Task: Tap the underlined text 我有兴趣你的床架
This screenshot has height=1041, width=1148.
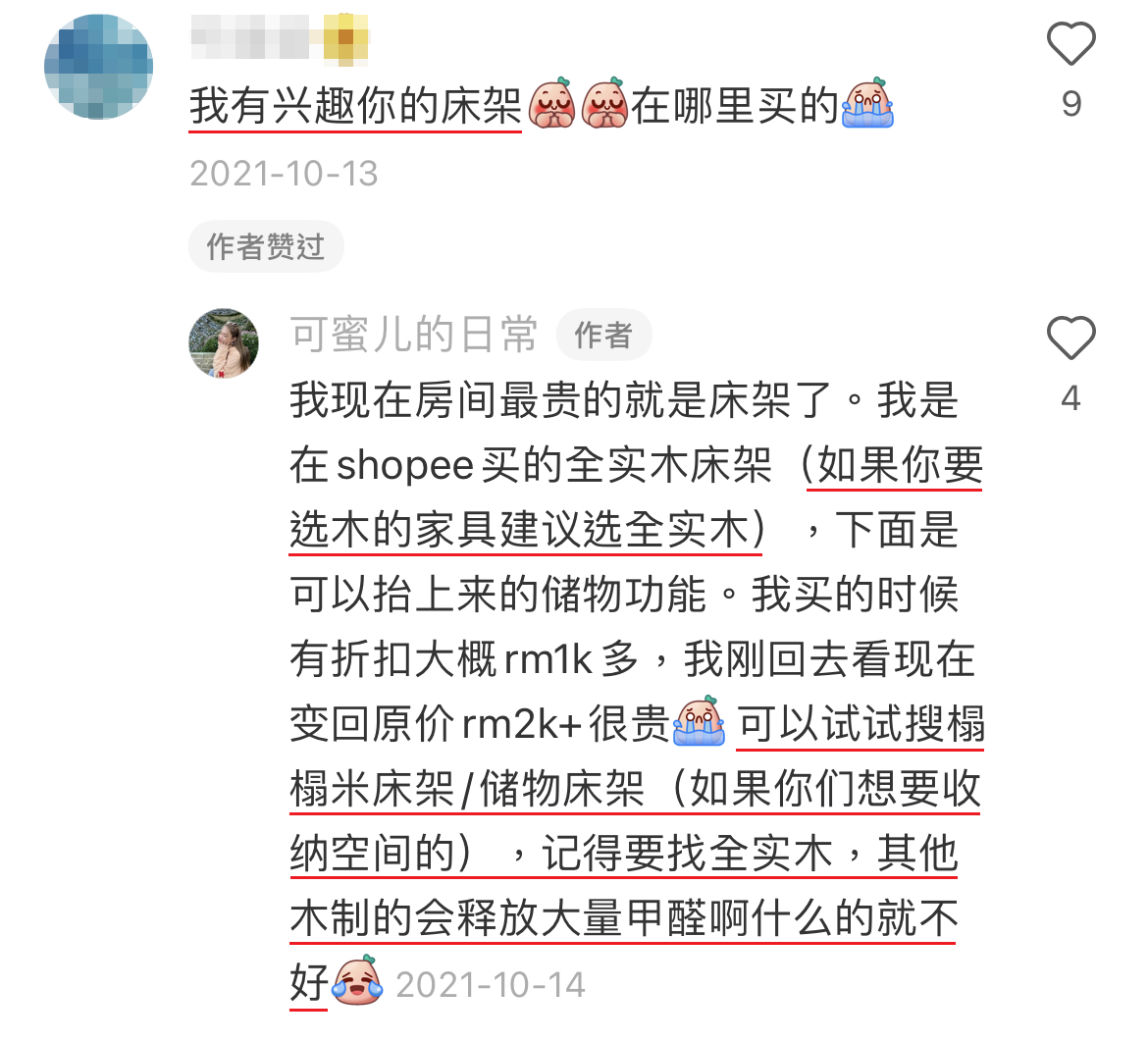Action: coord(356,106)
